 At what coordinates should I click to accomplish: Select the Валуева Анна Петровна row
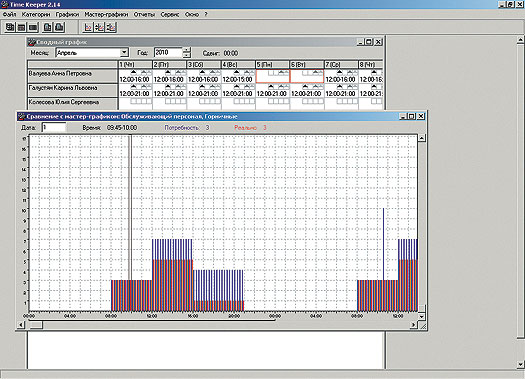point(73,76)
